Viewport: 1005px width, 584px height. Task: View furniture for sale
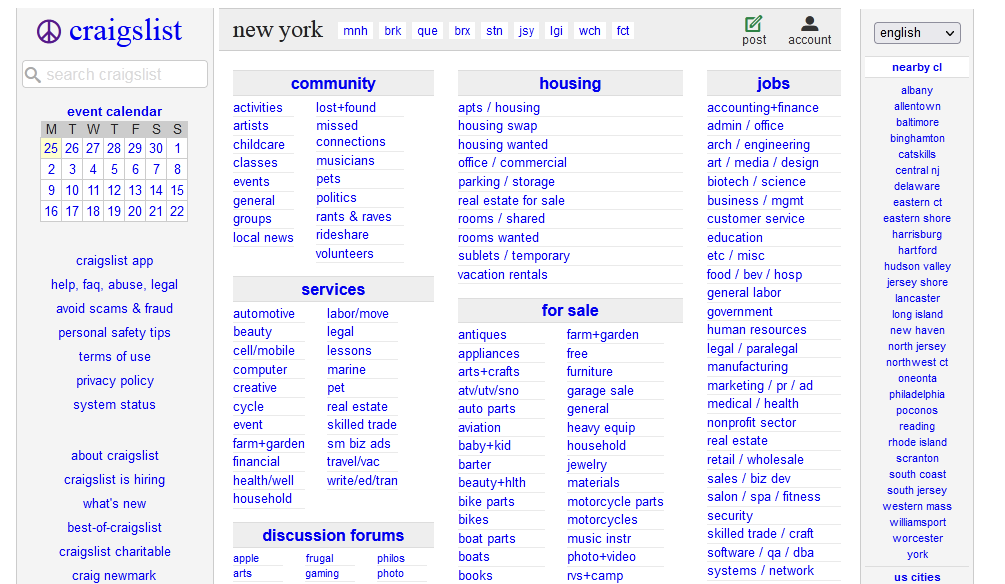pyautogui.click(x=590, y=372)
